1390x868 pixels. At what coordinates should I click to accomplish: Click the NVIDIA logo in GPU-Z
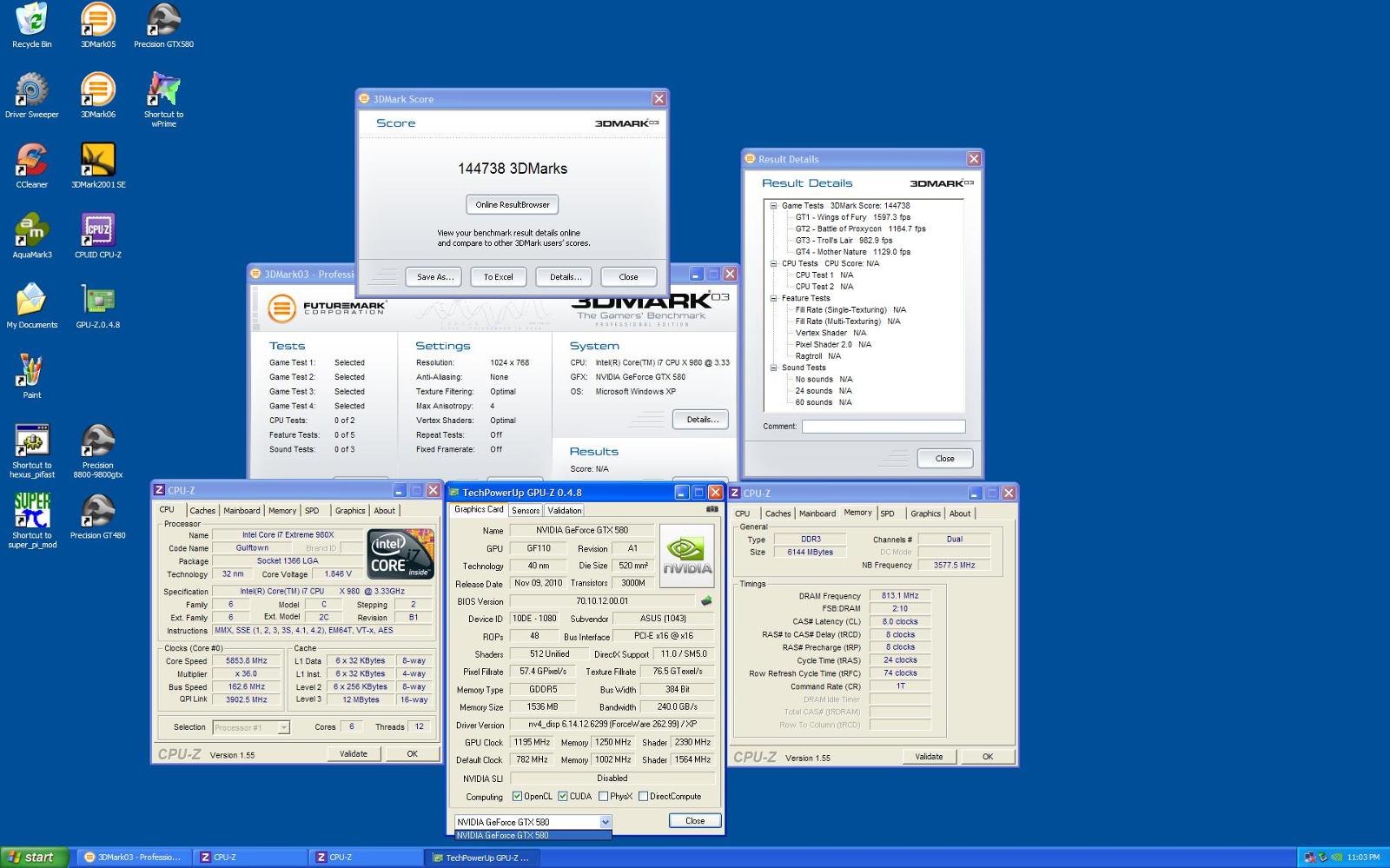click(x=686, y=556)
